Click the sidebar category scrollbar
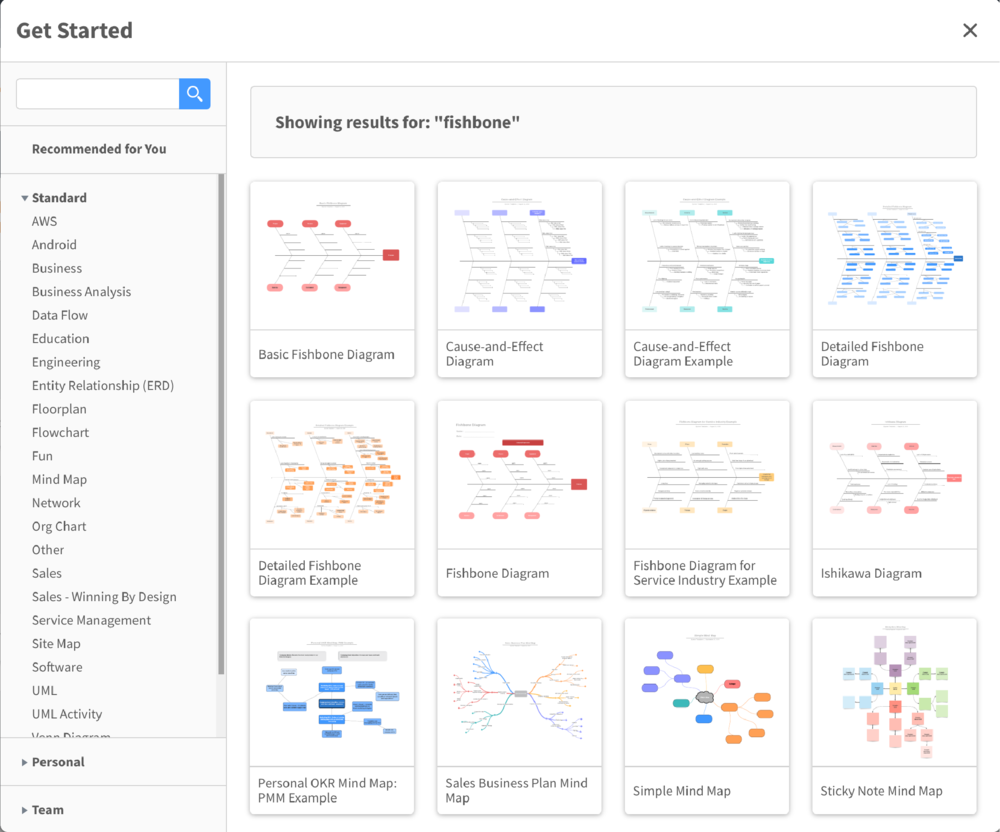 point(220,450)
